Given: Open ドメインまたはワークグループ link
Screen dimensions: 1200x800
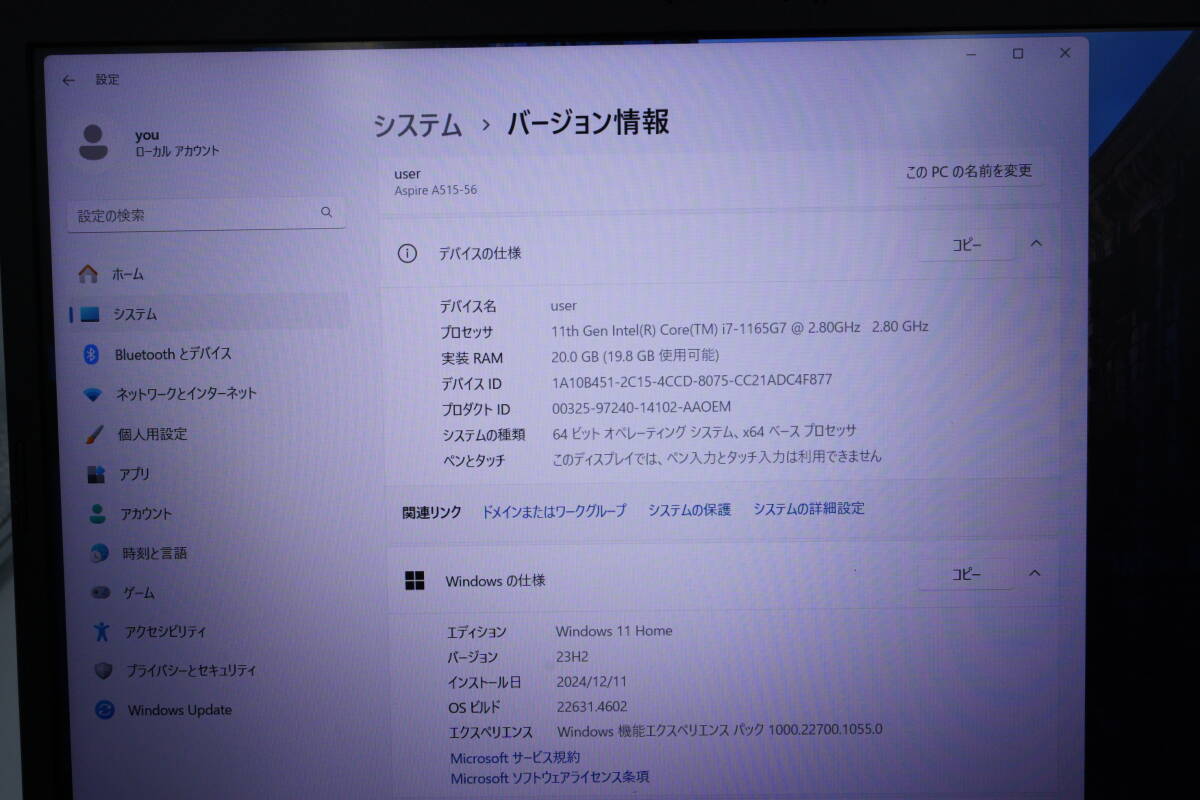Looking at the screenshot, I should (554, 511).
